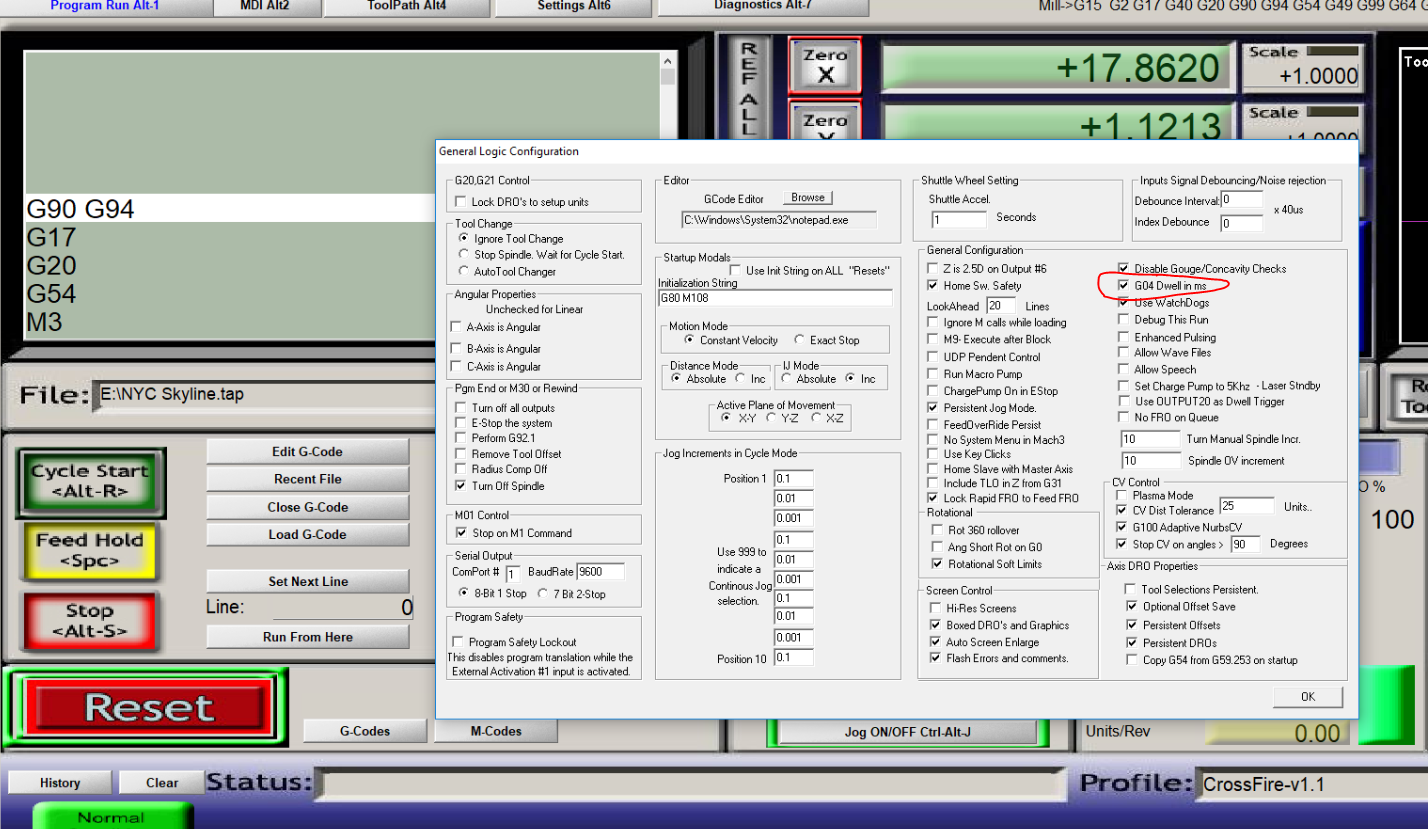Uncheck the G04 Dwell in ms option
Viewport: 1428px width, 829px height.
pos(1123,285)
